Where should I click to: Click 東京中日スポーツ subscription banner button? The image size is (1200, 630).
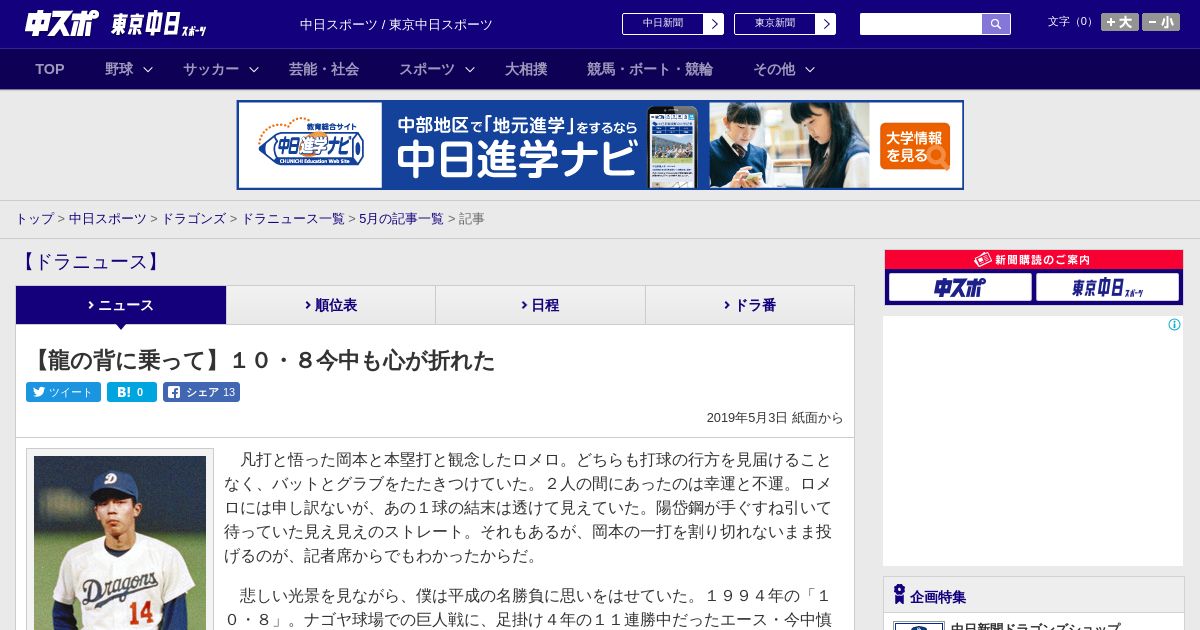click(1107, 287)
